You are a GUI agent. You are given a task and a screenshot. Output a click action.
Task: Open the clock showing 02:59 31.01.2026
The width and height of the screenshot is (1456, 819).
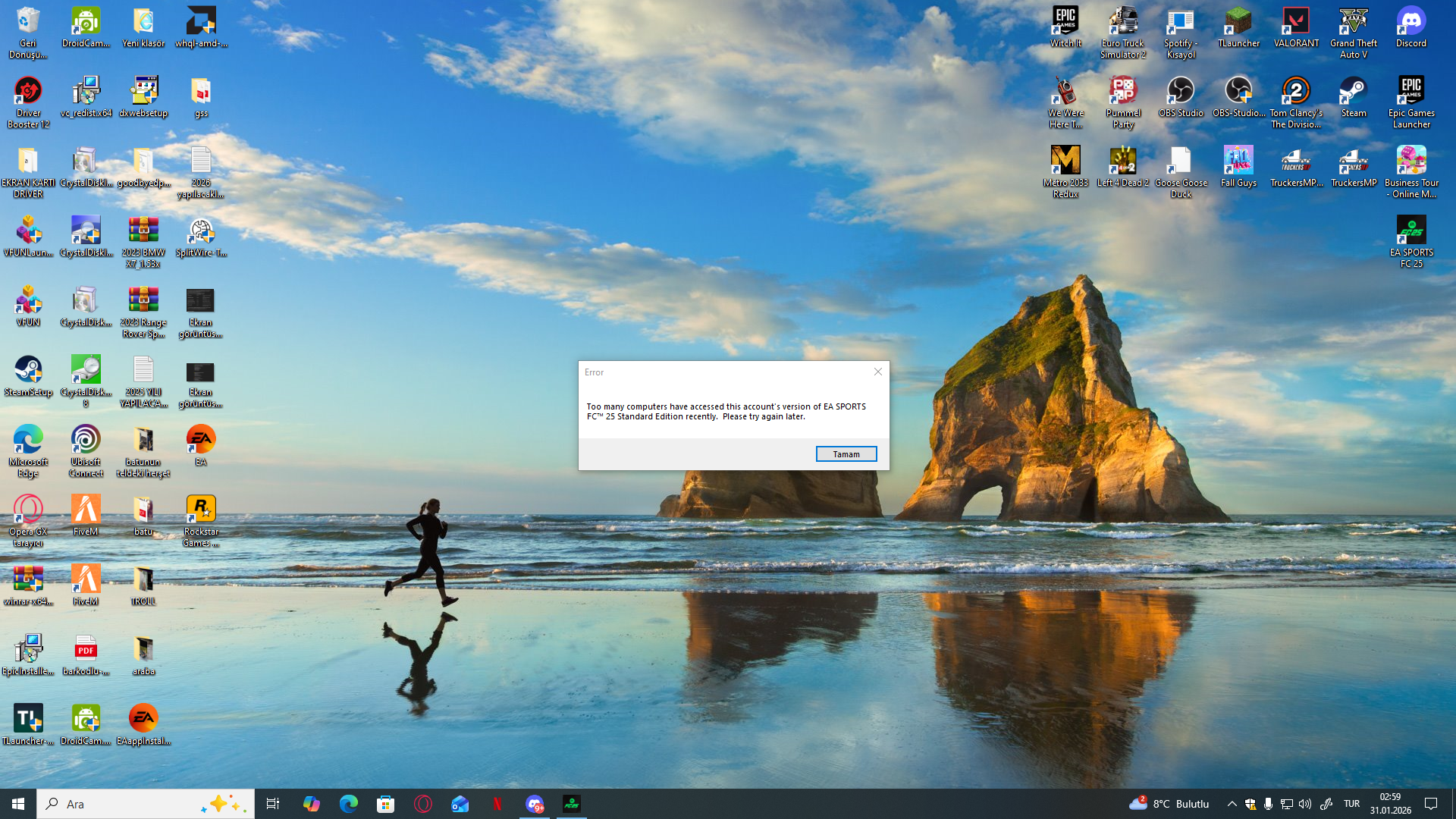click(x=1391, y=804)
